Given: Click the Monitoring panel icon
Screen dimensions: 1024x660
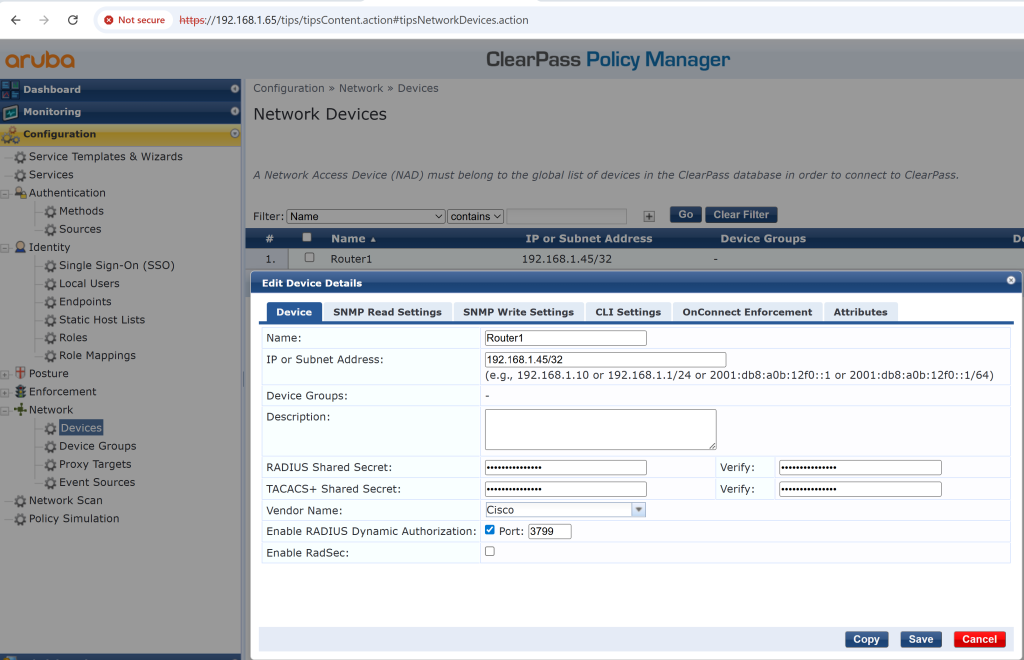Looking at the screenshot, I should tap(11, 112).
